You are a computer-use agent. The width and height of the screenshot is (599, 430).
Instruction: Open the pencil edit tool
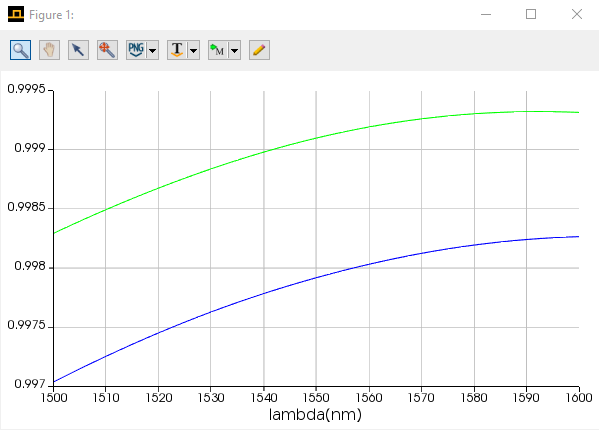pyautogui.click(x=259, y=50)
